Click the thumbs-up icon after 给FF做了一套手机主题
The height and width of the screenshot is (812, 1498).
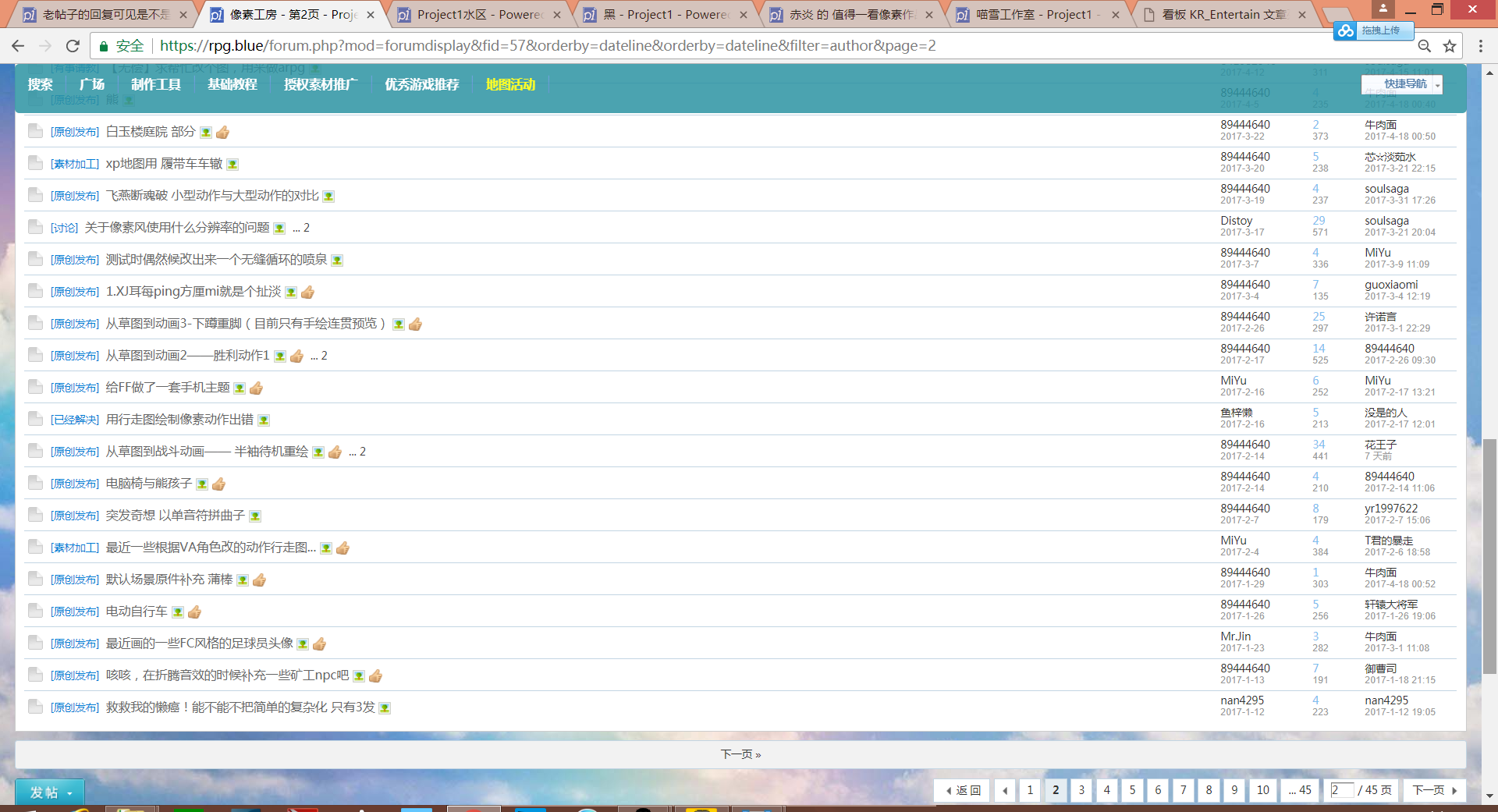pyautogui.click(x=256, y=388)
